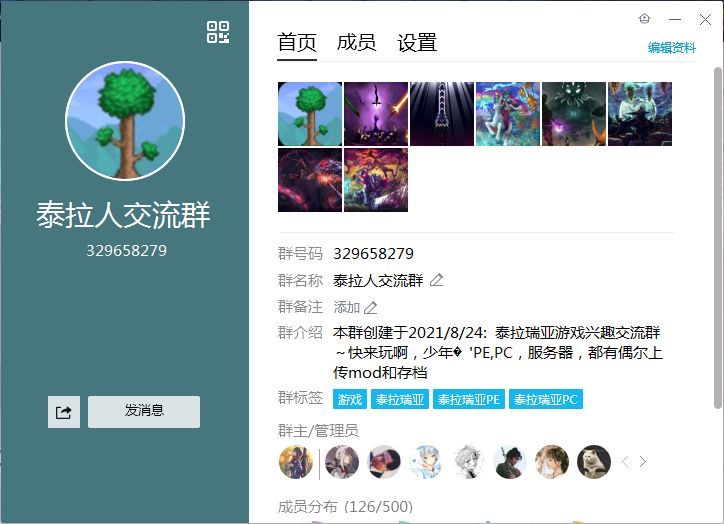Switch to the 首页 tab

click(x=297, y=42)
